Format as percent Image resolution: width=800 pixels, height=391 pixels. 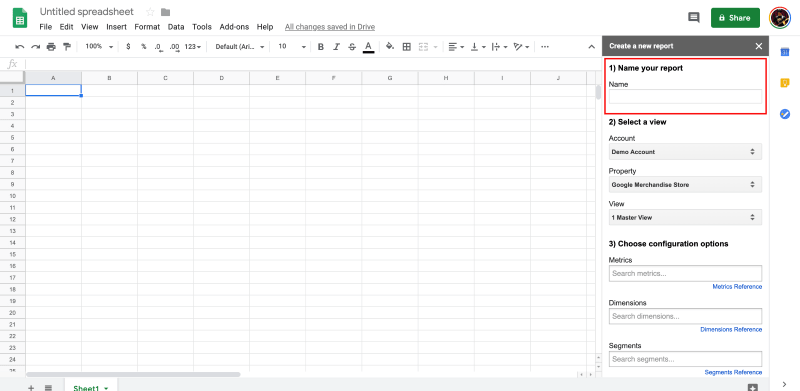[144, 46]
